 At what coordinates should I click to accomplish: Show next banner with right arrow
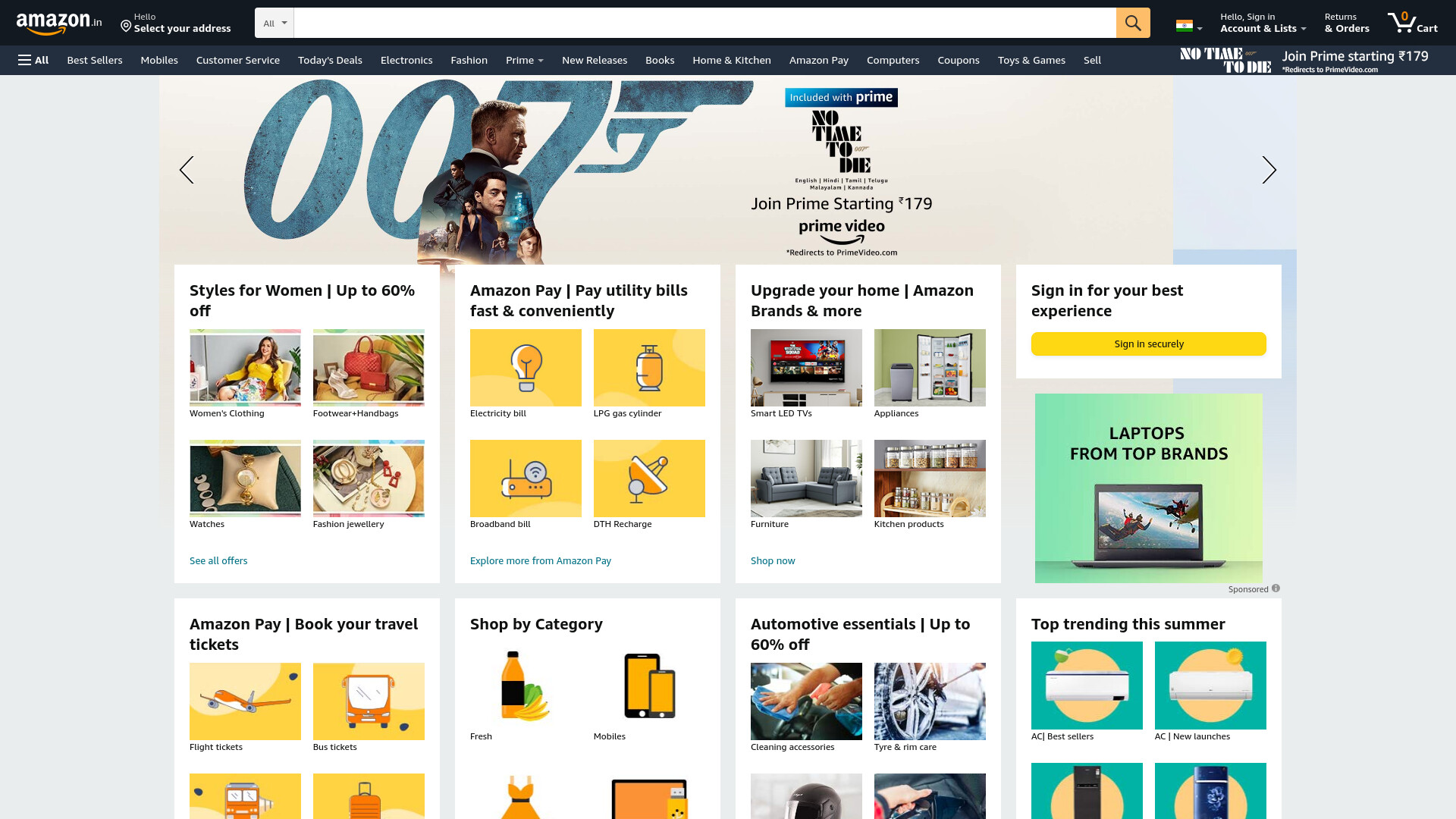[1269, 170]
